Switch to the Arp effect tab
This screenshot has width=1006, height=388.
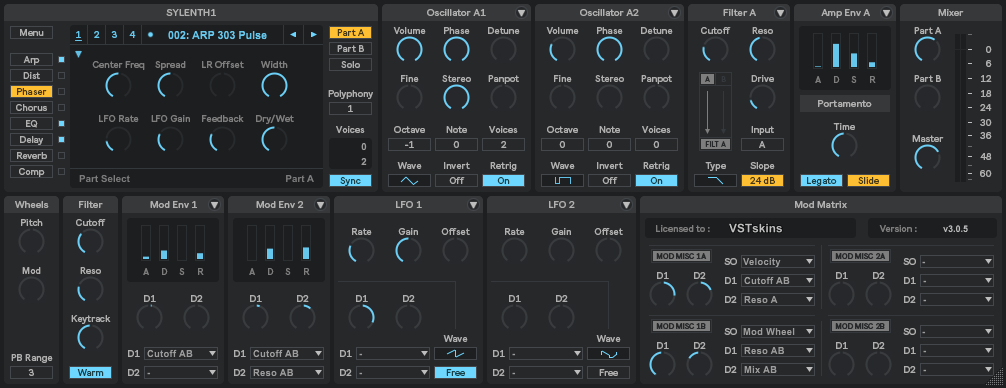[x=31, y=60]
